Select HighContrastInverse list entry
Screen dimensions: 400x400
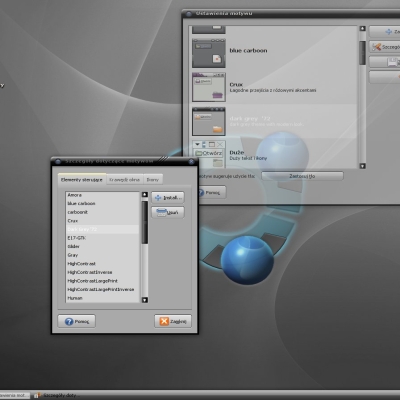coord(102,272)
